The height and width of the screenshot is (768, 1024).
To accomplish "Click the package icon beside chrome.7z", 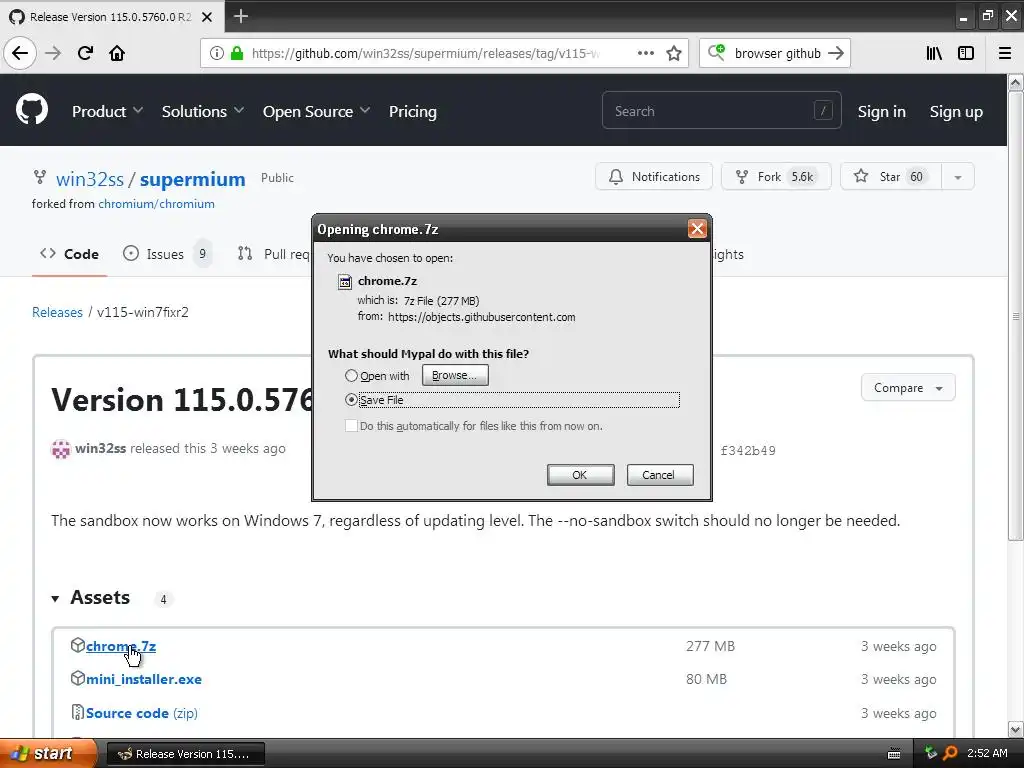I will [78, 645].
